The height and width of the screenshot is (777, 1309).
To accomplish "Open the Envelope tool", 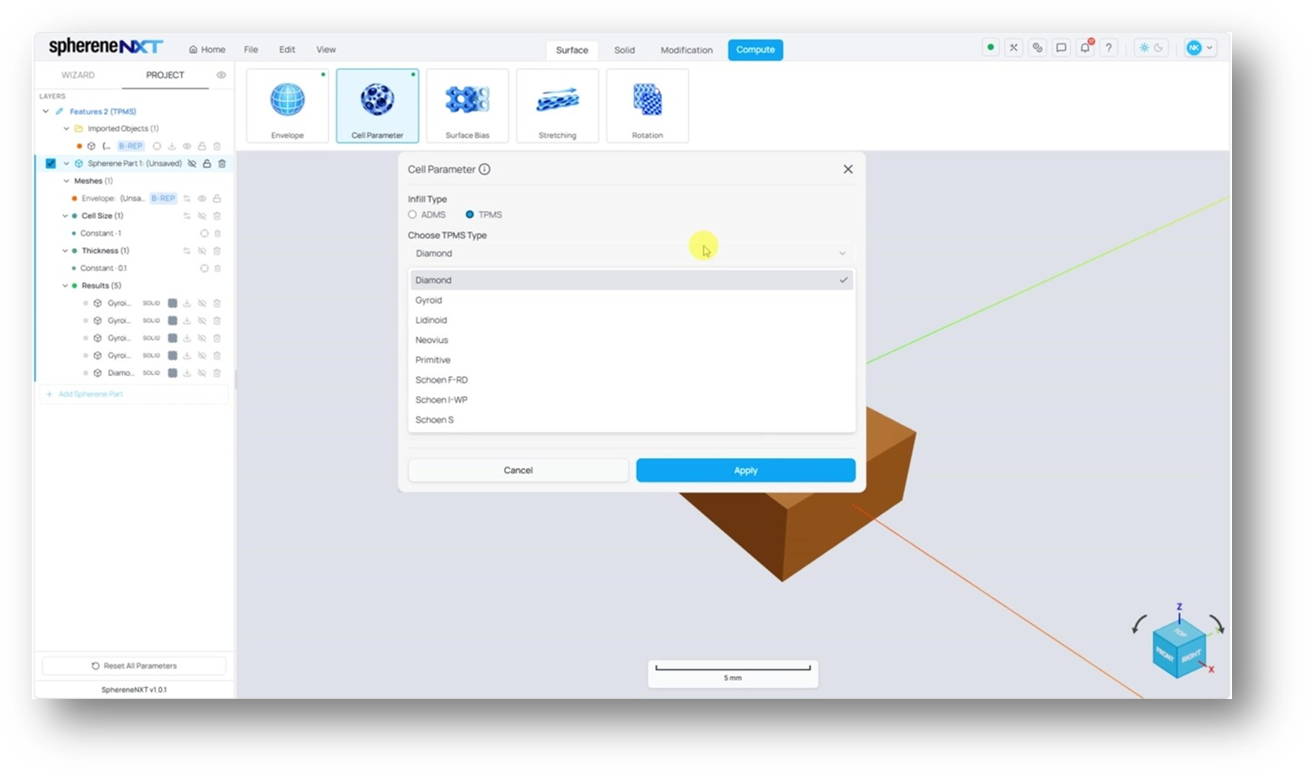I will (x=287, y=105).
